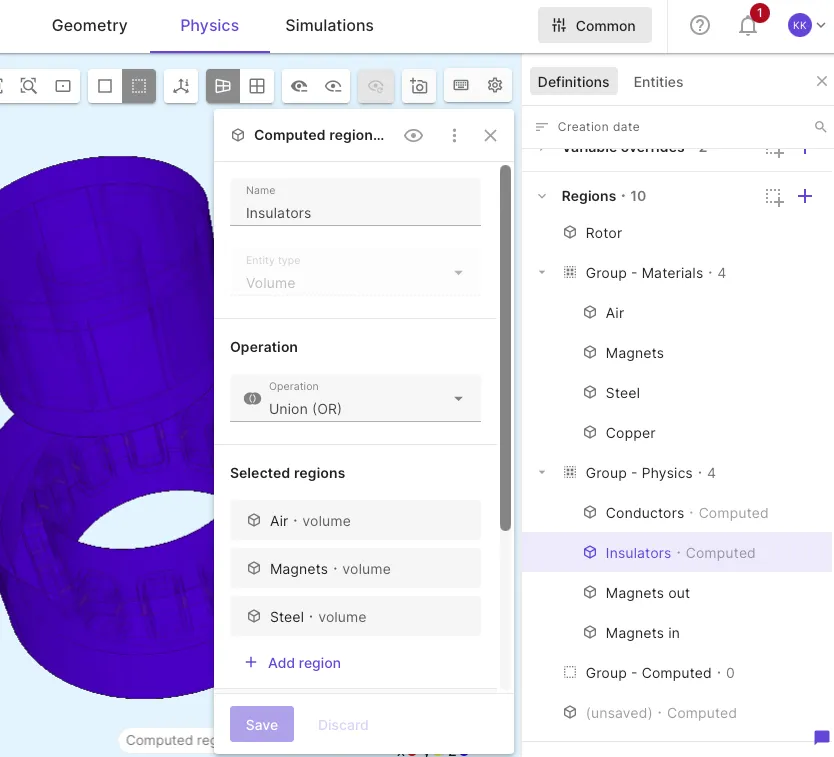Click the Save button
Screen dimensions: 834x757
pos(262,724)
